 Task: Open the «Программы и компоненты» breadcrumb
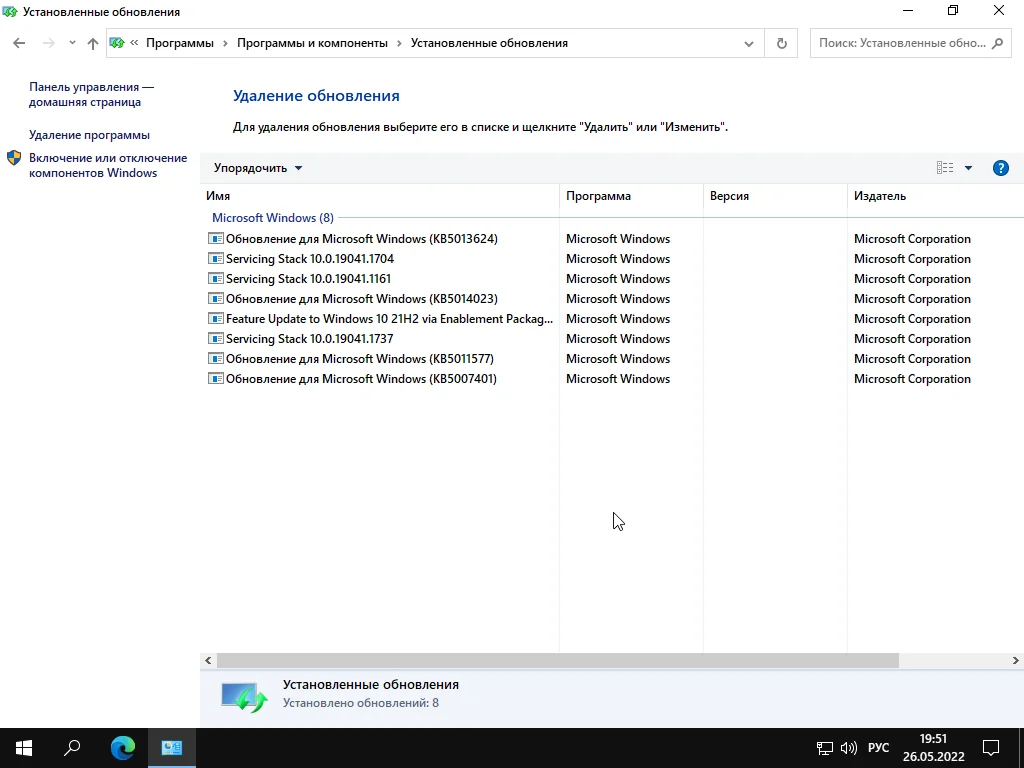click(312, 43)
